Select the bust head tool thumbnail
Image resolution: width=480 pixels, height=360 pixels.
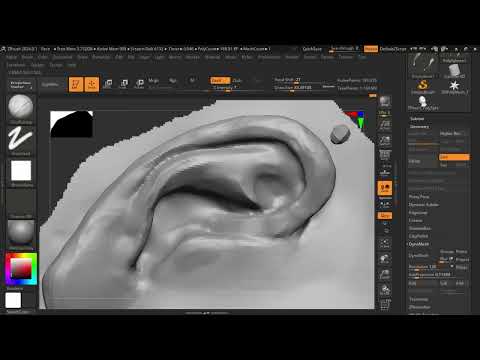point(423,102)
